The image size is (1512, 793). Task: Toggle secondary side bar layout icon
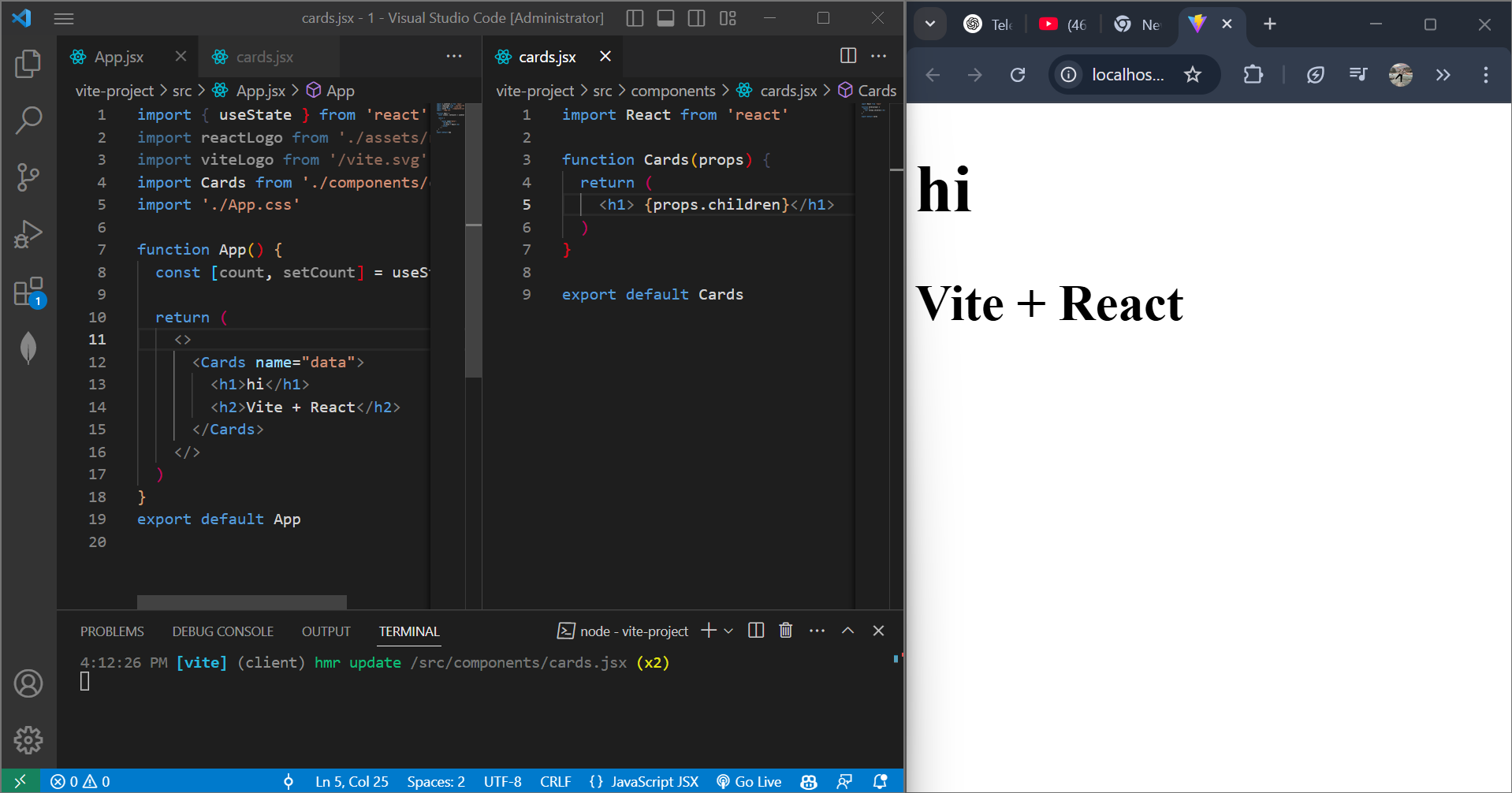696,18
